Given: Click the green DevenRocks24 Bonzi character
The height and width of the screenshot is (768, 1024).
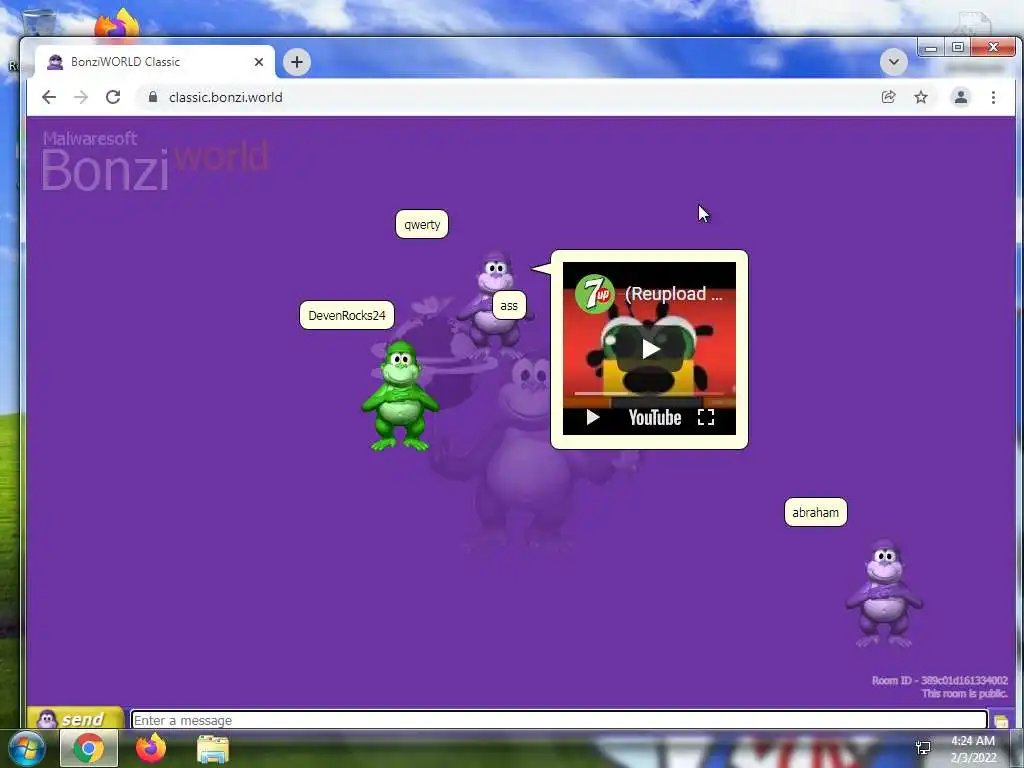Looking at the screenshot, I should (x=400, y=396).
